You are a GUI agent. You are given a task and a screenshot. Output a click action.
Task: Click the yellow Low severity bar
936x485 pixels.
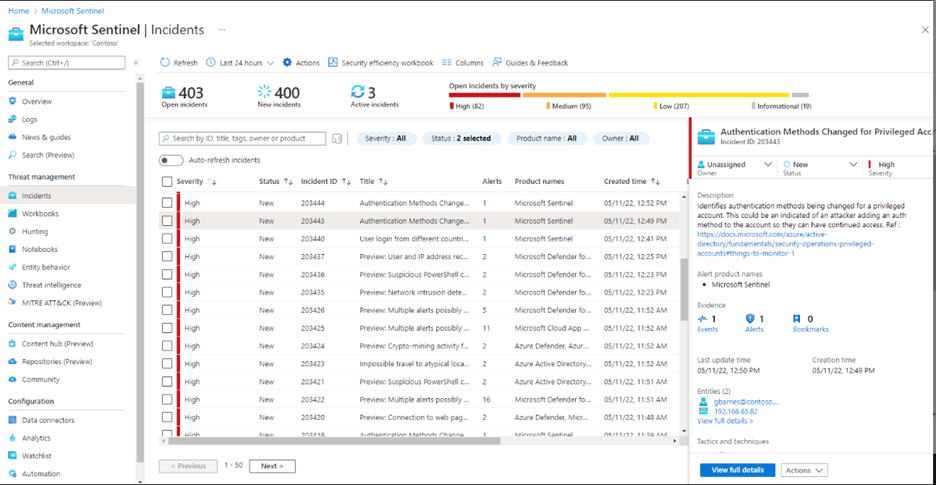[x=699, y=95]
